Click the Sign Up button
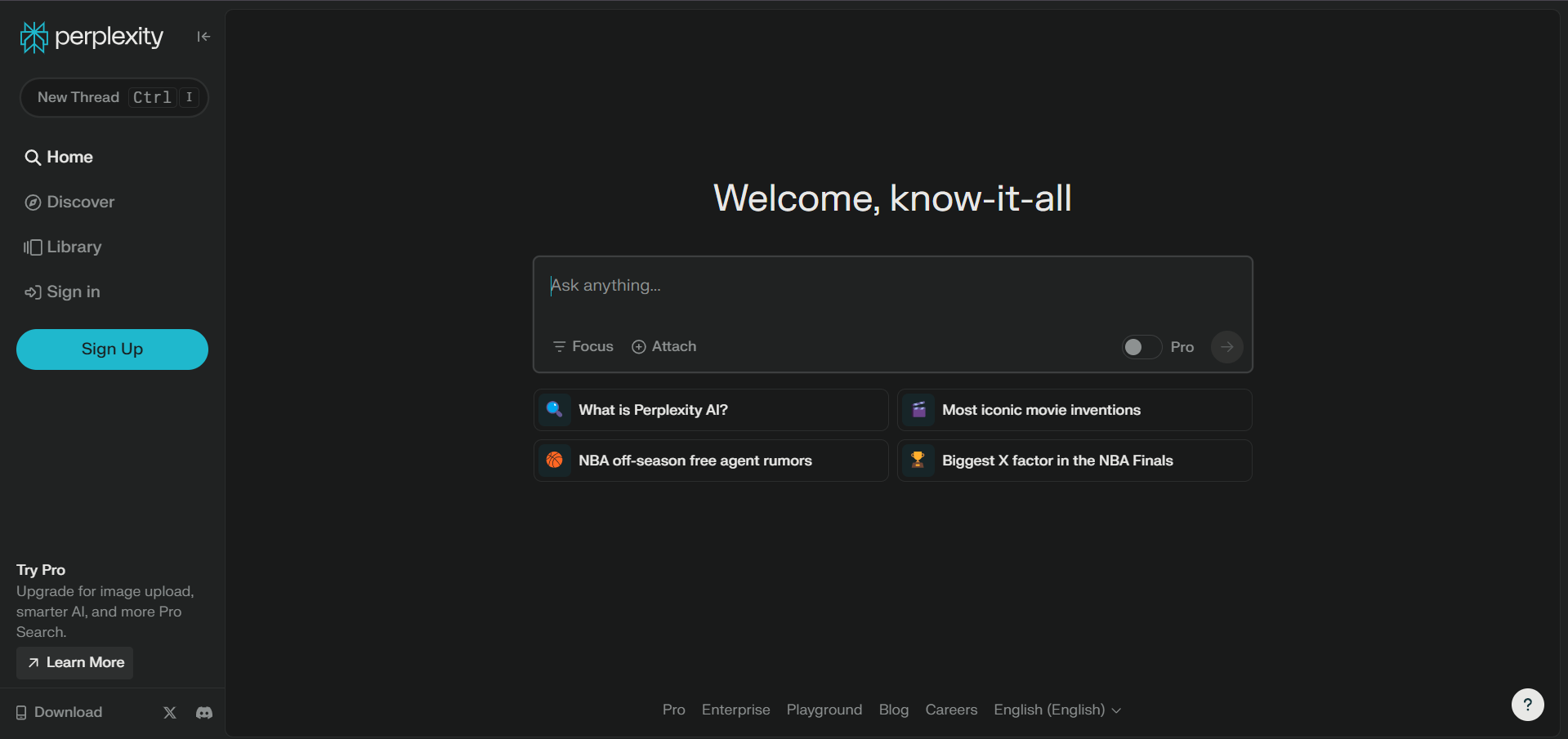1568x739 pixels. pyautogui.click(x=112, y=349)
